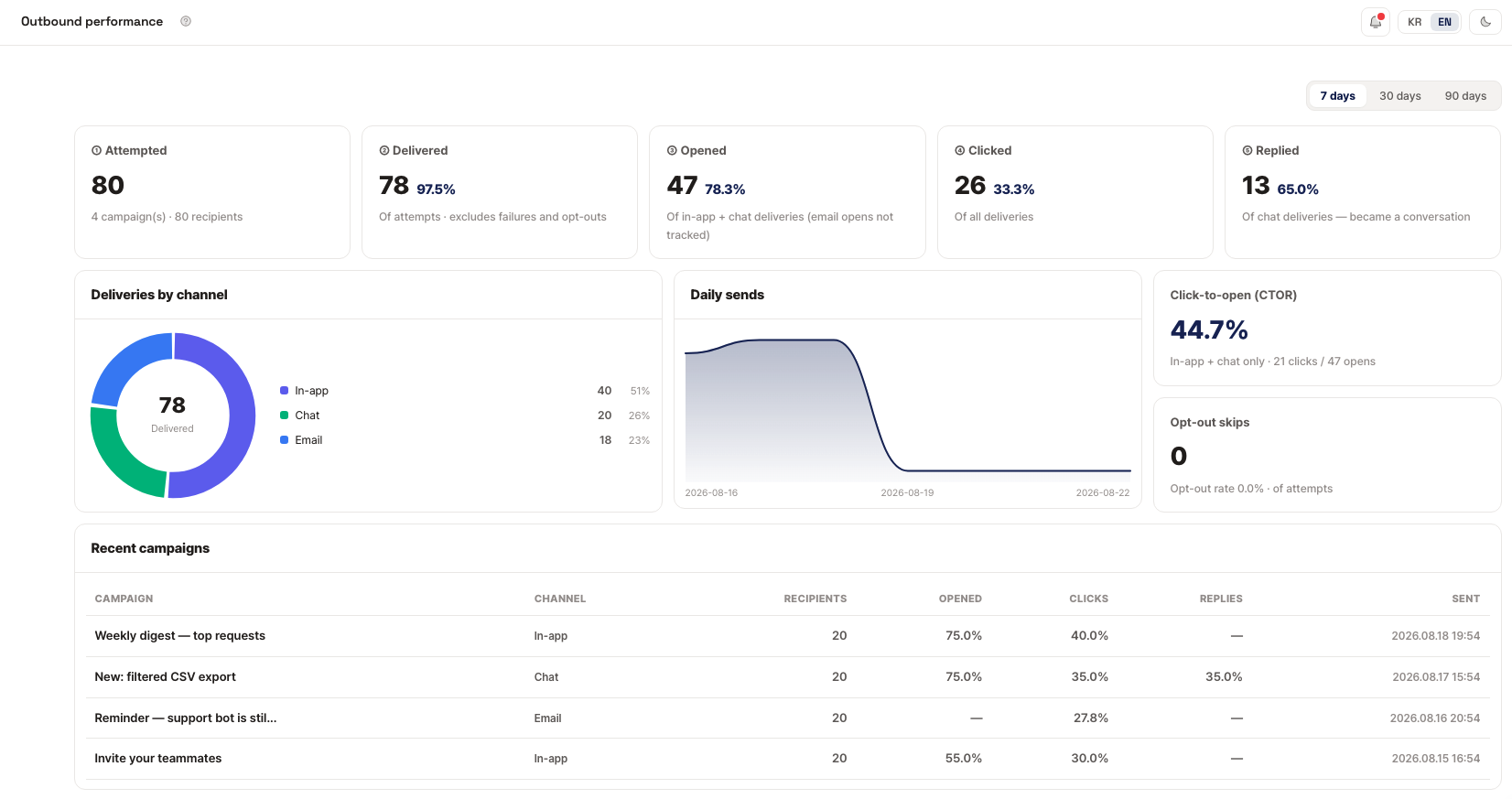Click the Clicked card icon
The width and height of the screenshot is (1512, 799).
pyautogui.click(x=960, y=150)
